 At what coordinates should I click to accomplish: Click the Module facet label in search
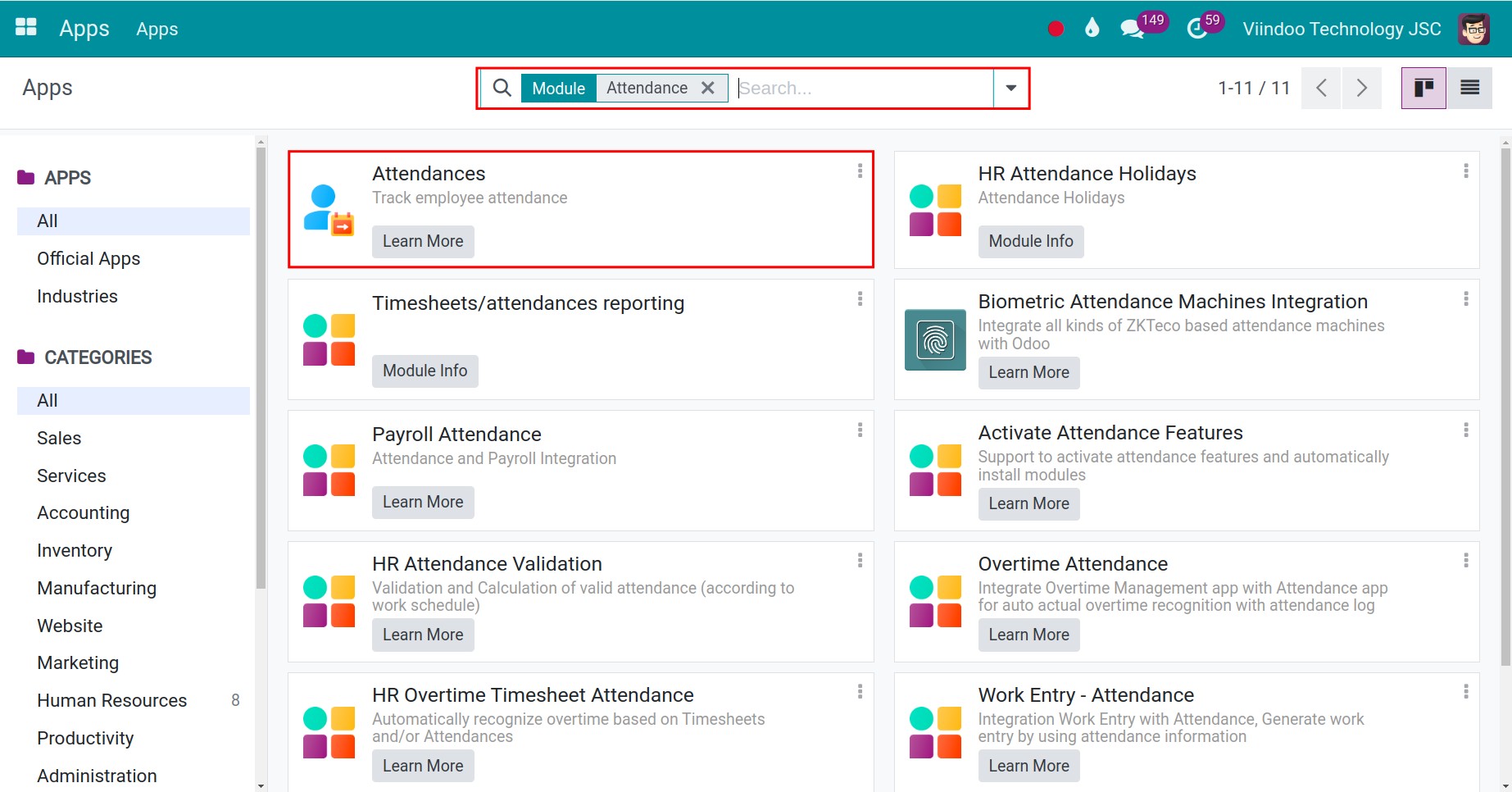[x=558, y=88]
